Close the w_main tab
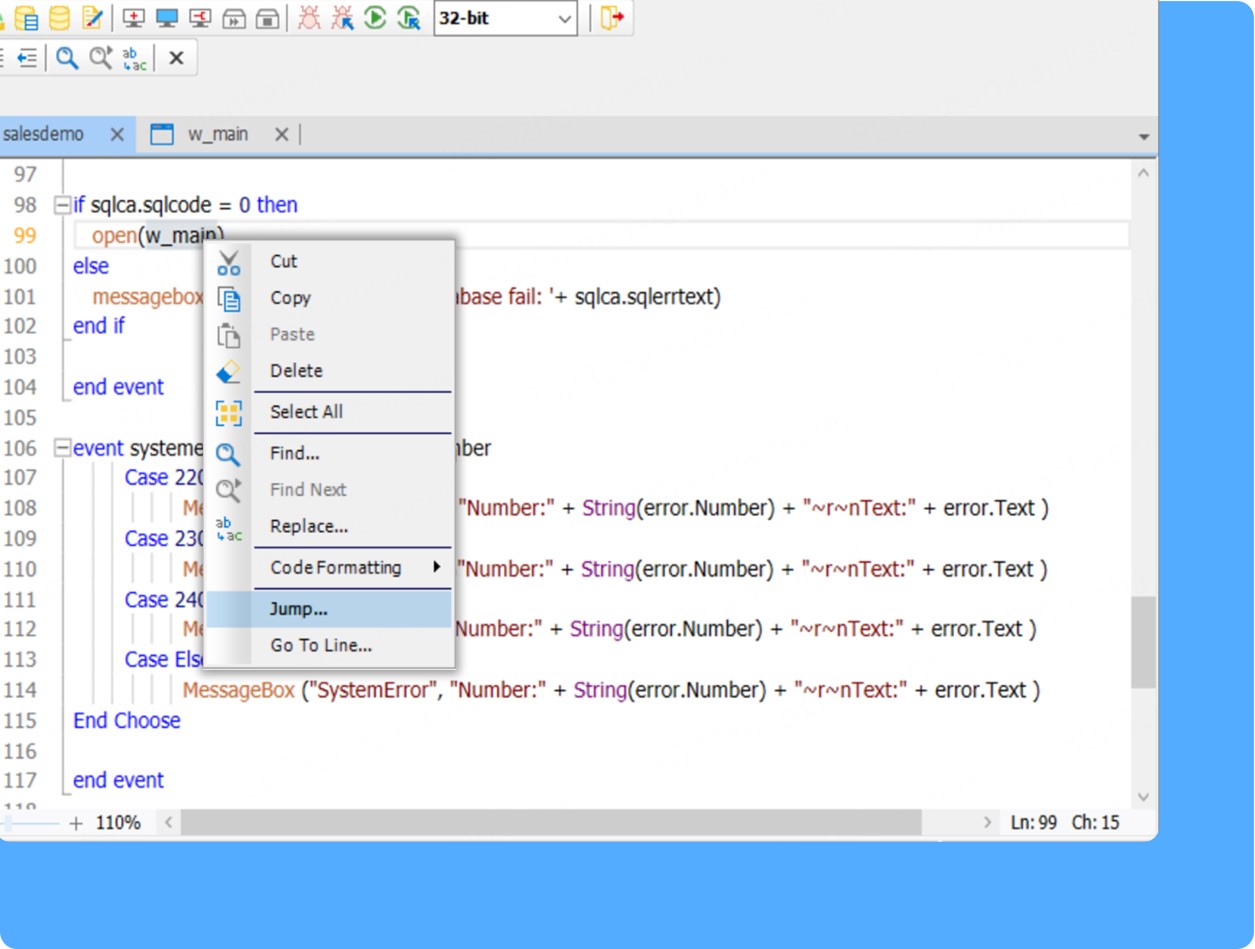Viewport: 1255px width, 949px height. (281, 134)
